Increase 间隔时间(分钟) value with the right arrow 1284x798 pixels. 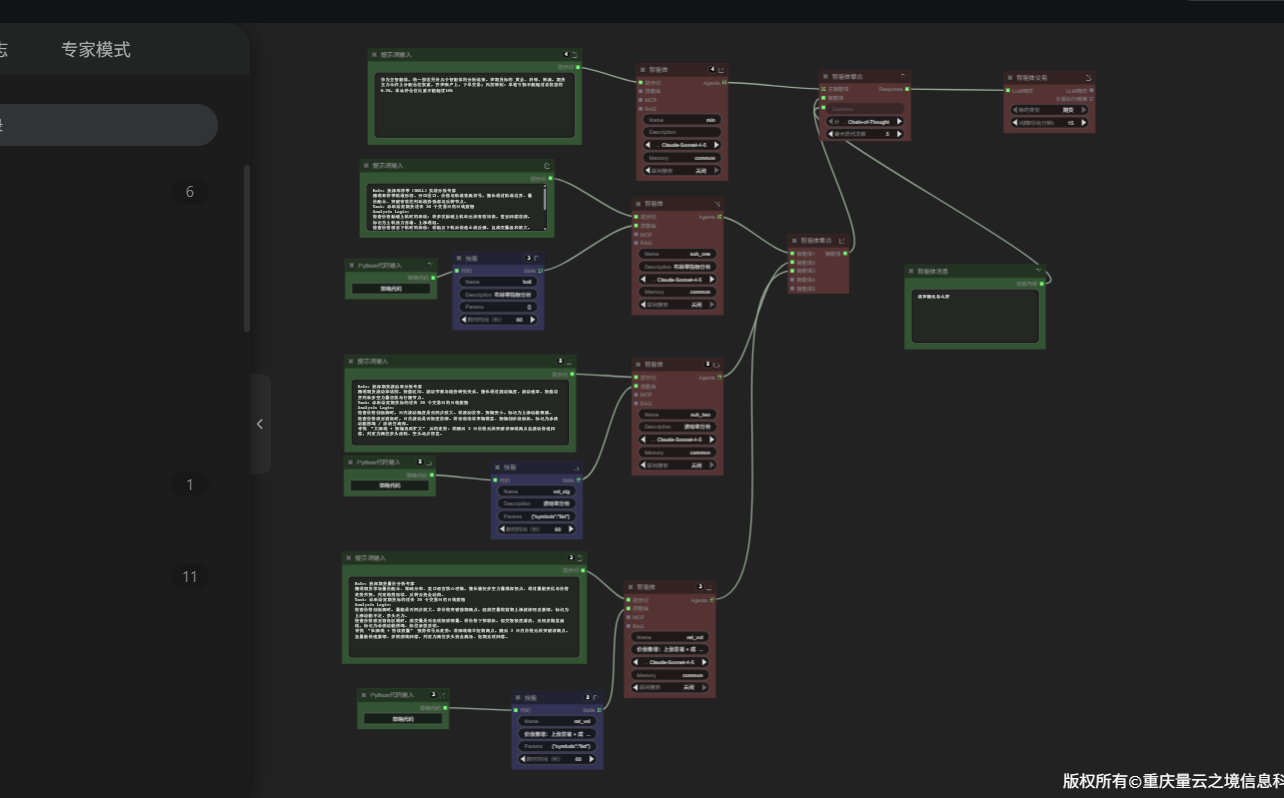point(1084,123)
